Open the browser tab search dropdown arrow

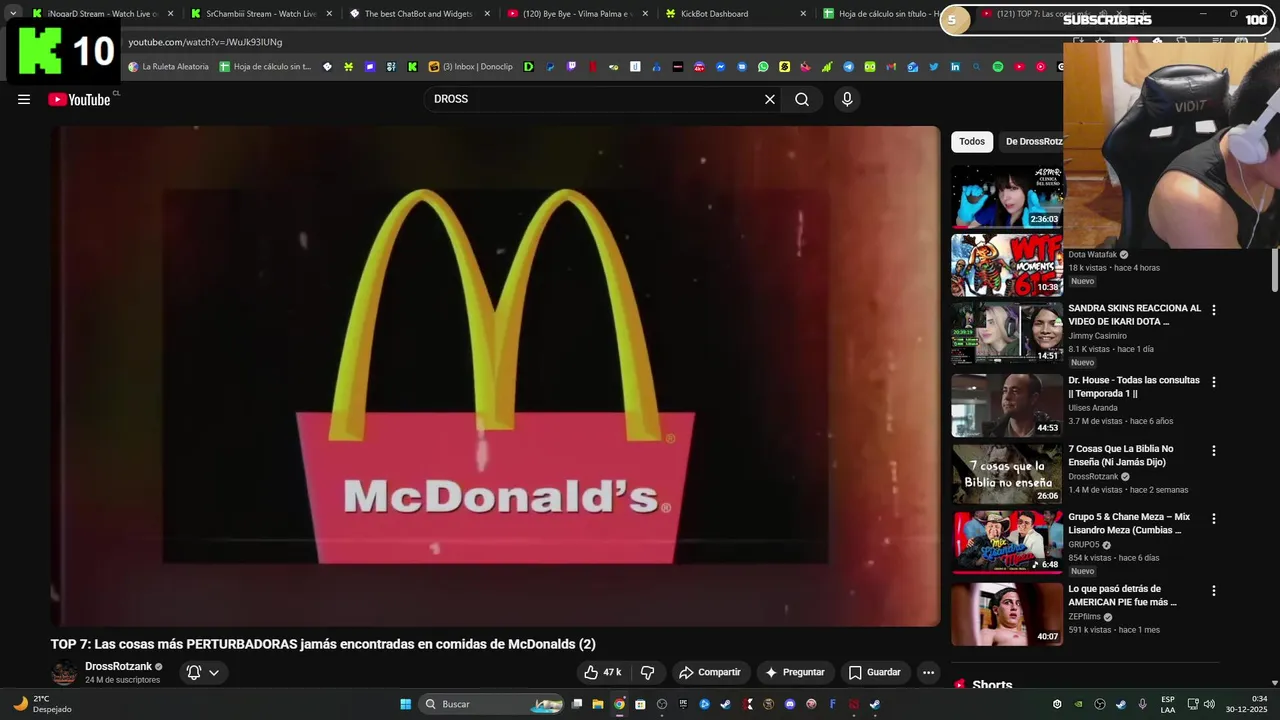13,13
